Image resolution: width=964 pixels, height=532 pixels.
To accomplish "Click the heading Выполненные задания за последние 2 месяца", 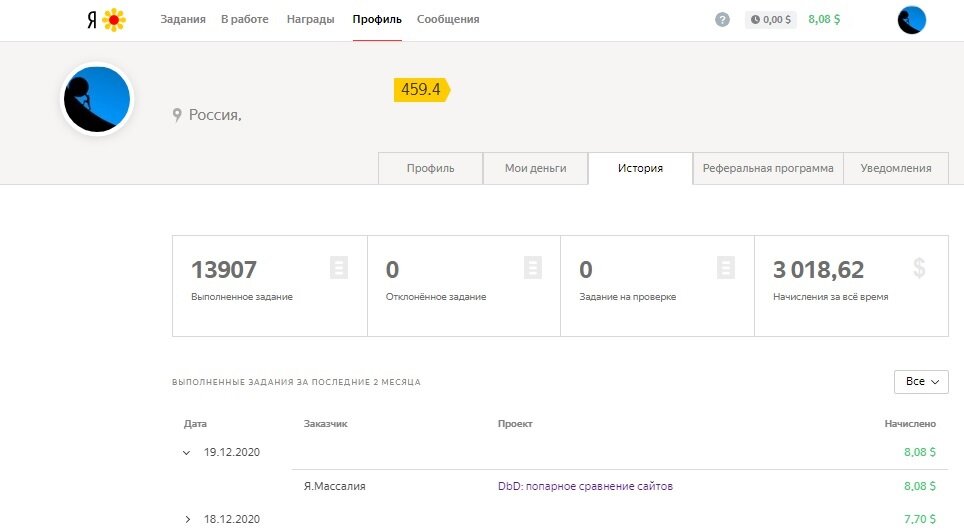I will click(x=296, y=382).
